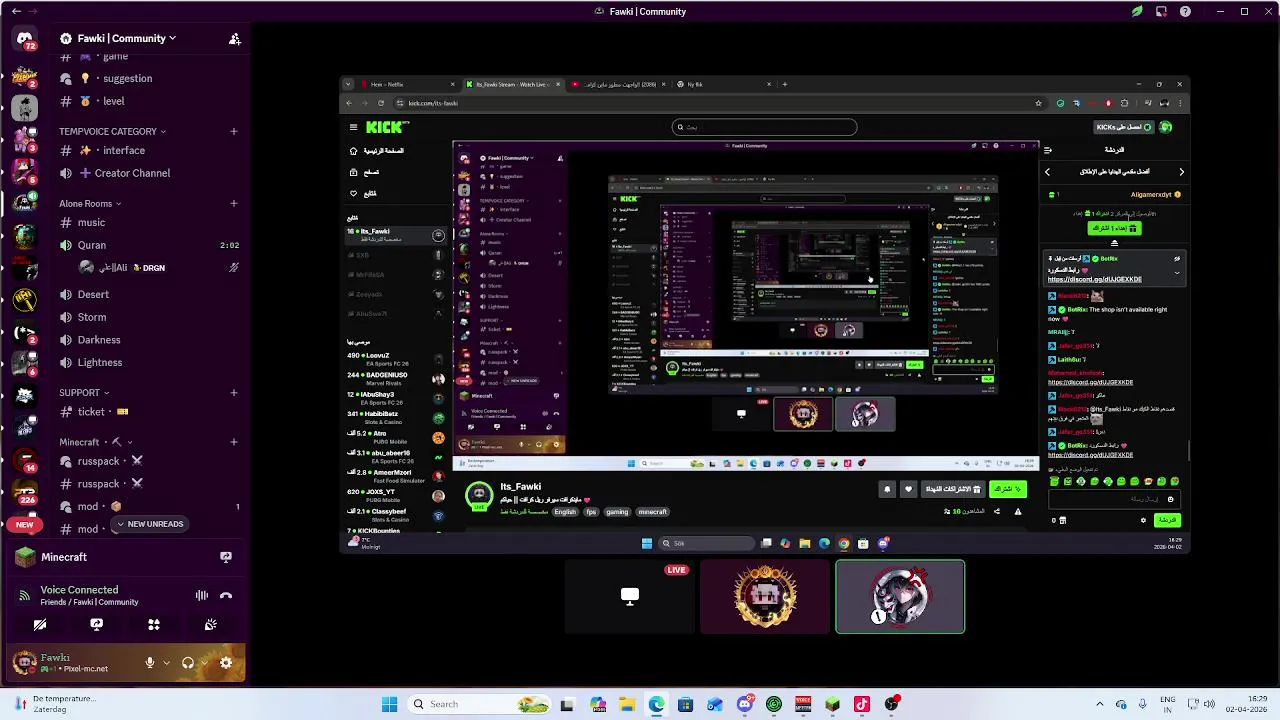Jump to NEW UNREADS in channel list
1280x720 pixels.
[148, 524]
